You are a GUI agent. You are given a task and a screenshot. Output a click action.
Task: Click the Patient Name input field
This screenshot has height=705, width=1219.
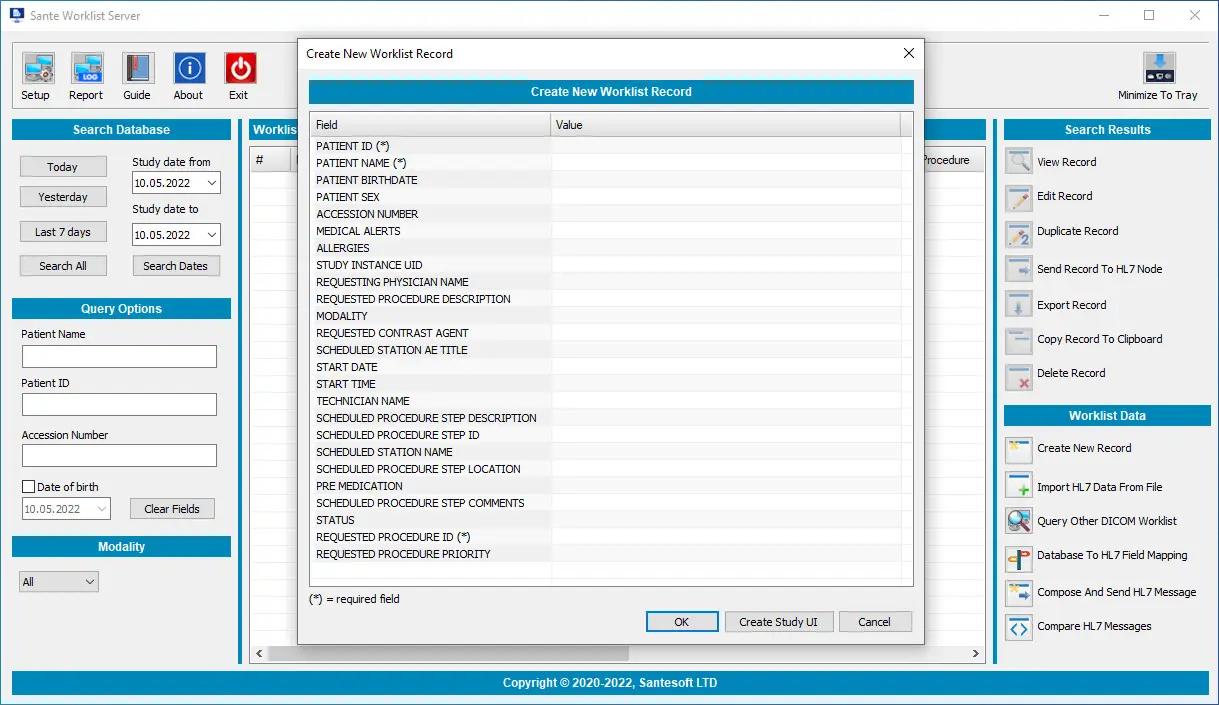pos(119,356)
